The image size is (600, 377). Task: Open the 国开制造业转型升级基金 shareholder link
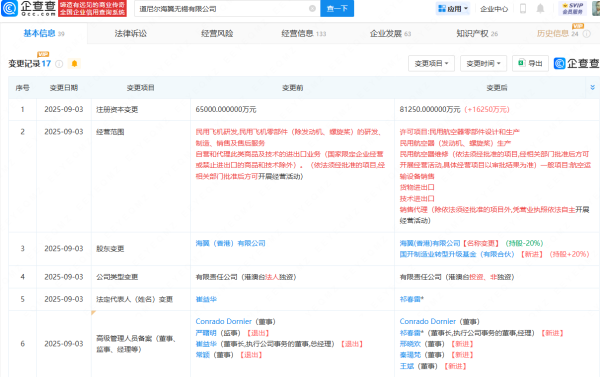pos(457,254)
